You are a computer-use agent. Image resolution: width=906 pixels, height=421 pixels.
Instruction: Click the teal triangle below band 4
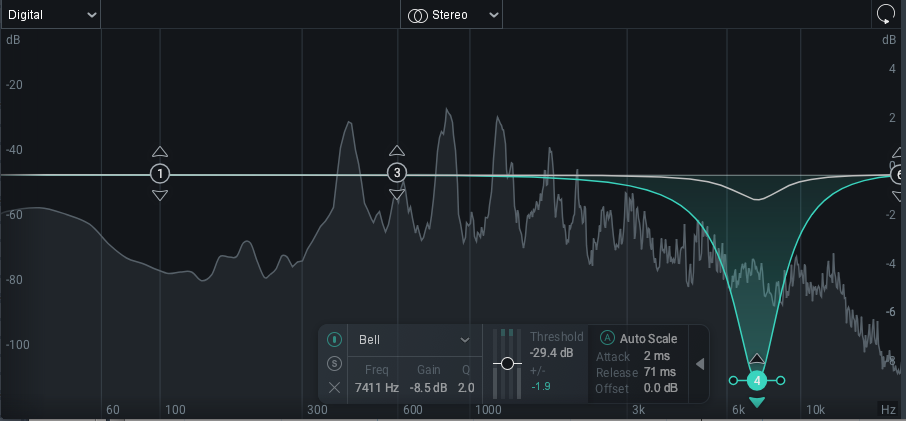point(757,402)
